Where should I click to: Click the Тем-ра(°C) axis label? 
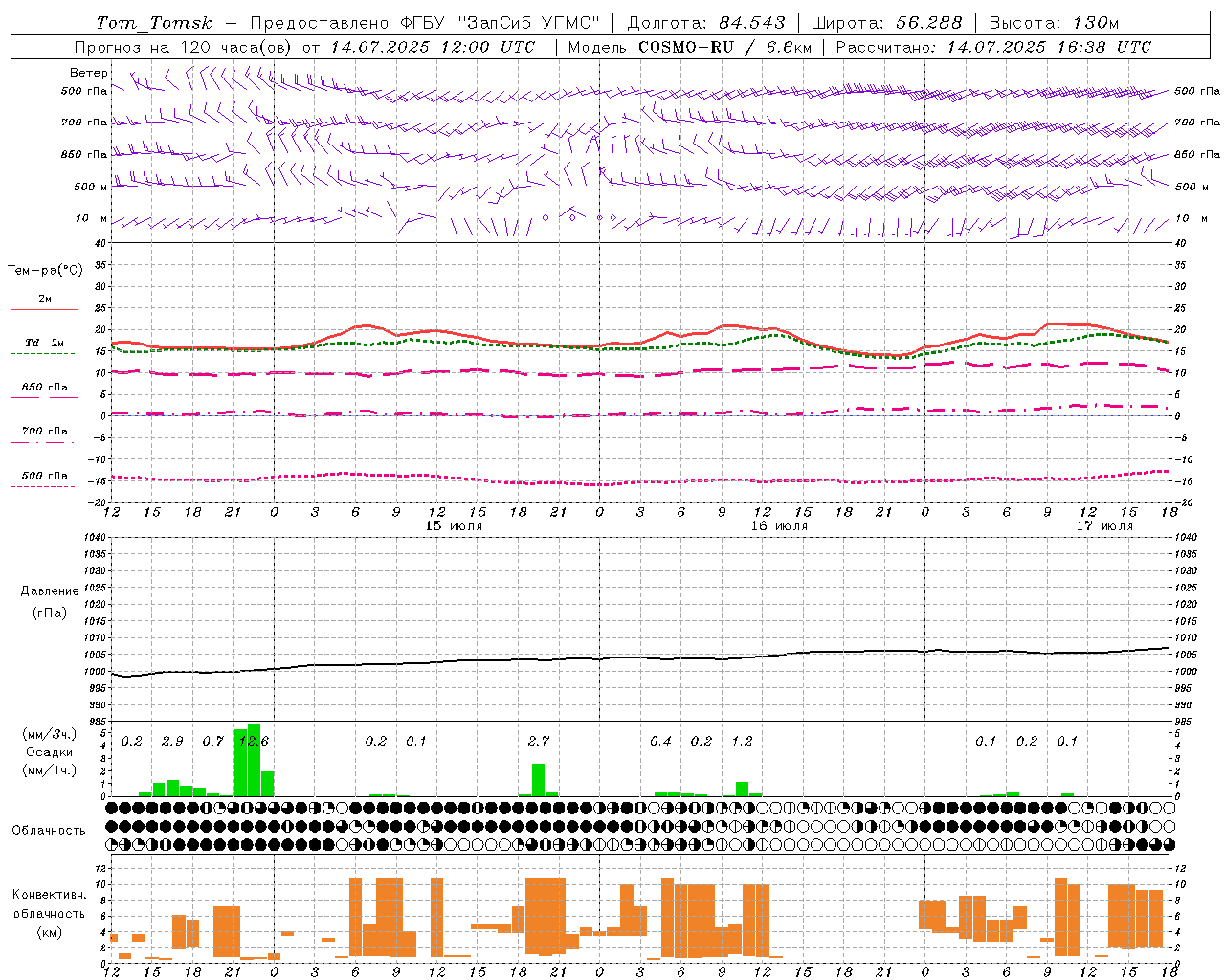coord(45,271)
